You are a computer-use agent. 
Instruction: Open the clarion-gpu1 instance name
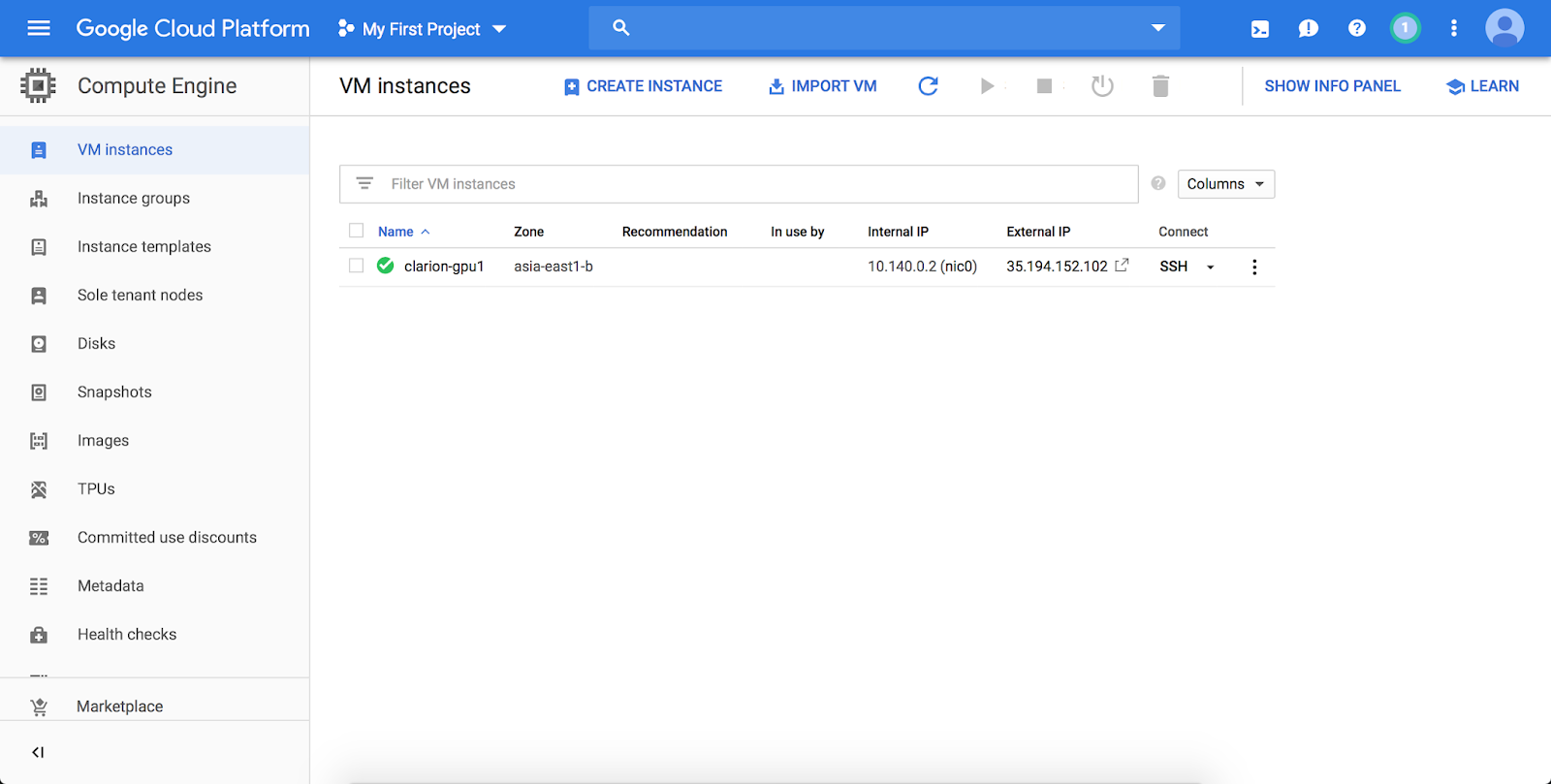(x=444, y=267)
